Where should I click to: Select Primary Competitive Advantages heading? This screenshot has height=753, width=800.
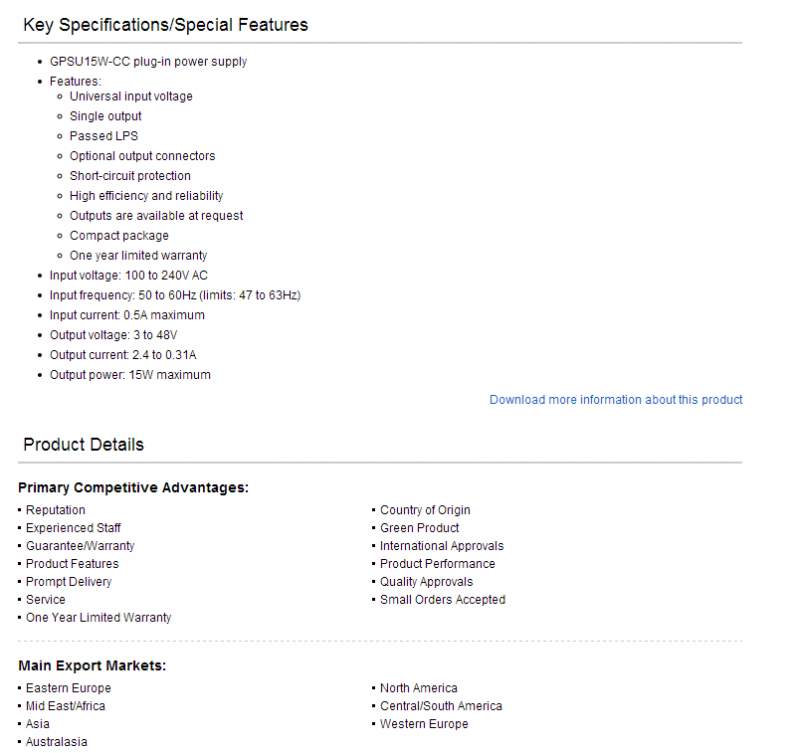(x=133, y=488)
